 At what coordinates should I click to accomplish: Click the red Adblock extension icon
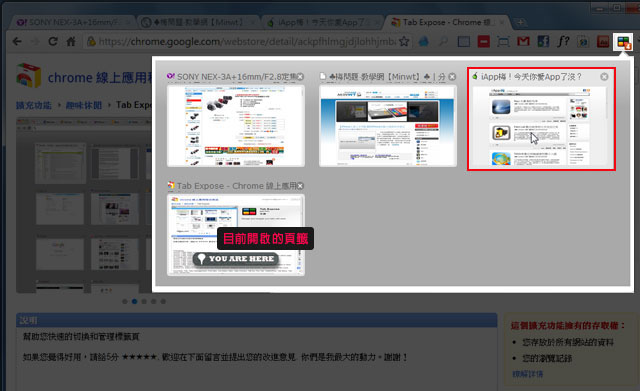484,41
